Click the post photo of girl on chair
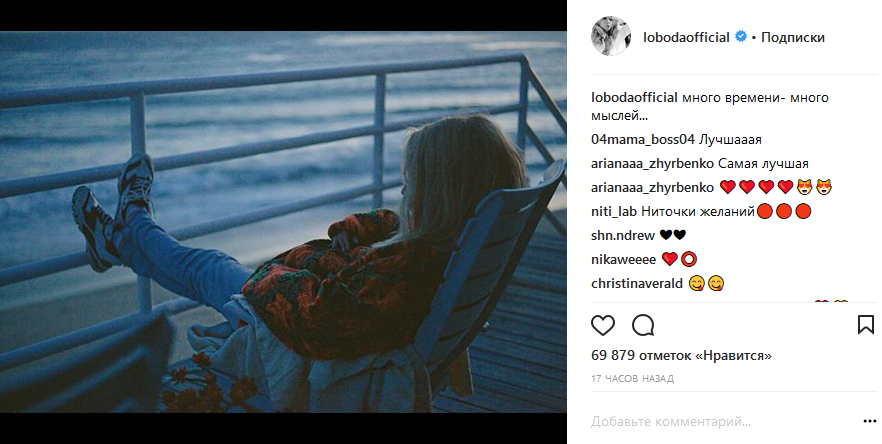882x444 pixels. [x=283, y=222]
